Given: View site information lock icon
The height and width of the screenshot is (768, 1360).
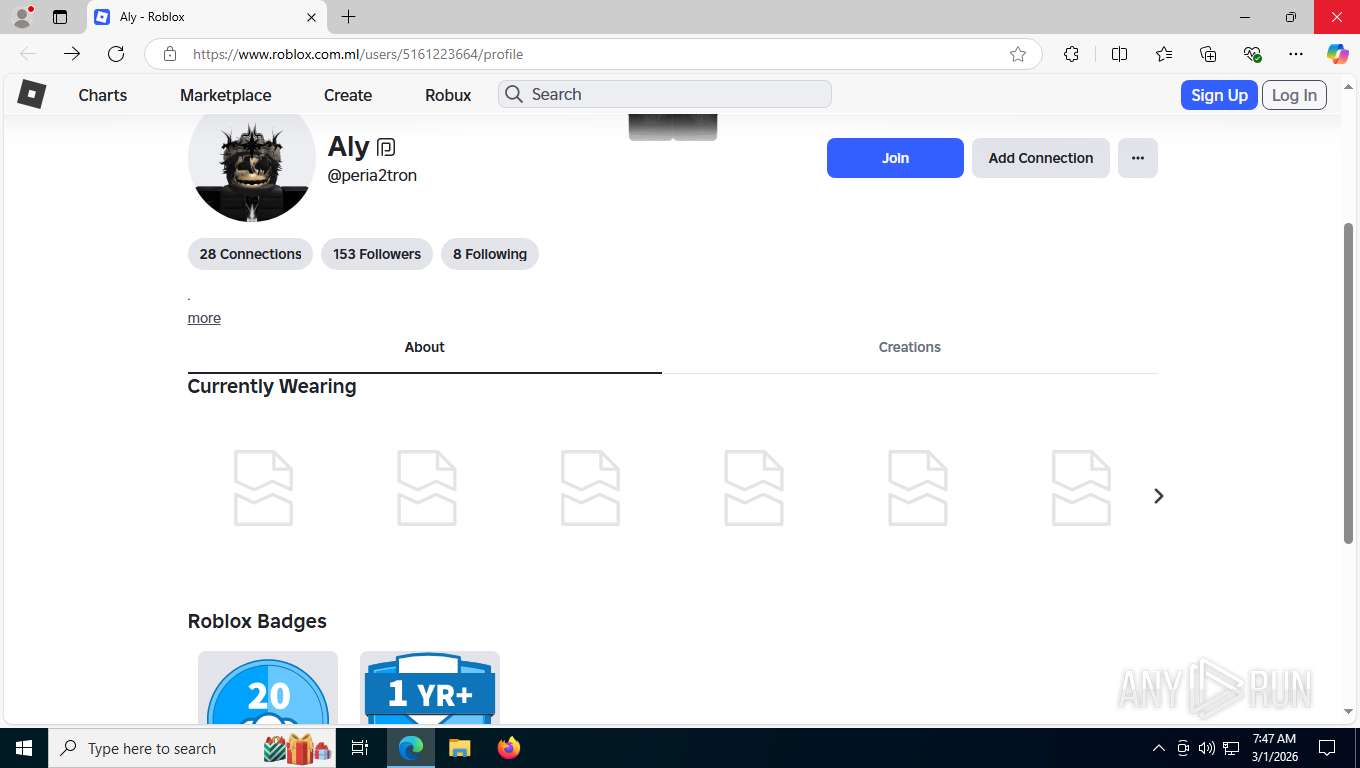Looking at the screenshot, I should pos(170,54).
